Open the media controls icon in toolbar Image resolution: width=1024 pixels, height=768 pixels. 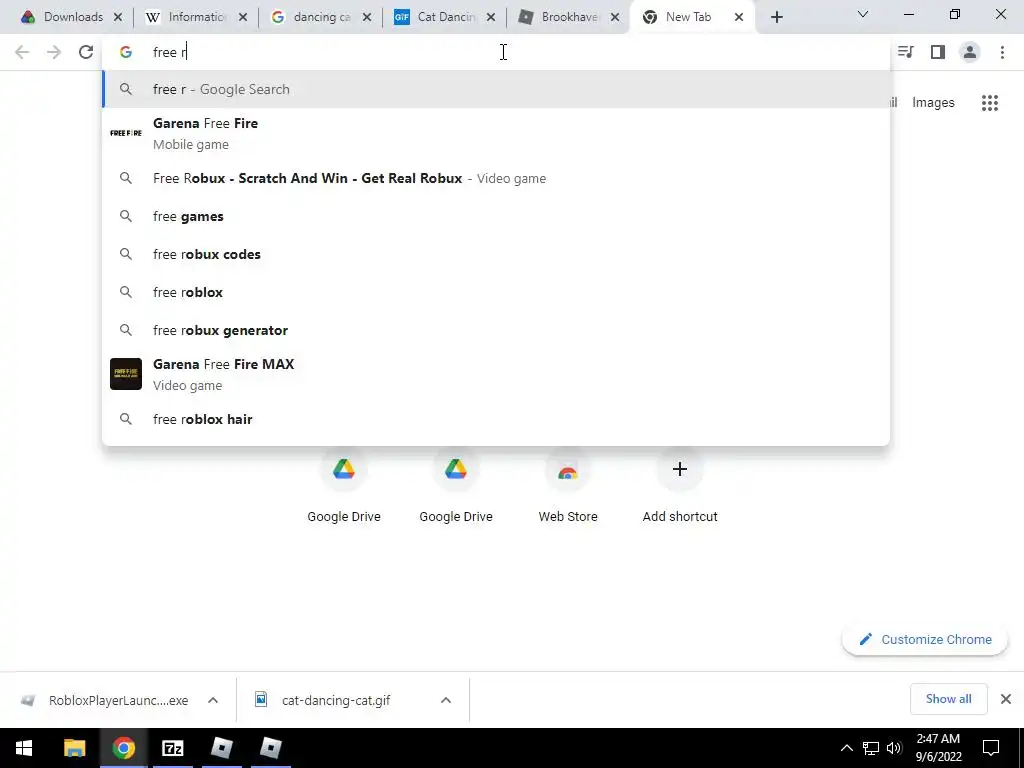905,52
